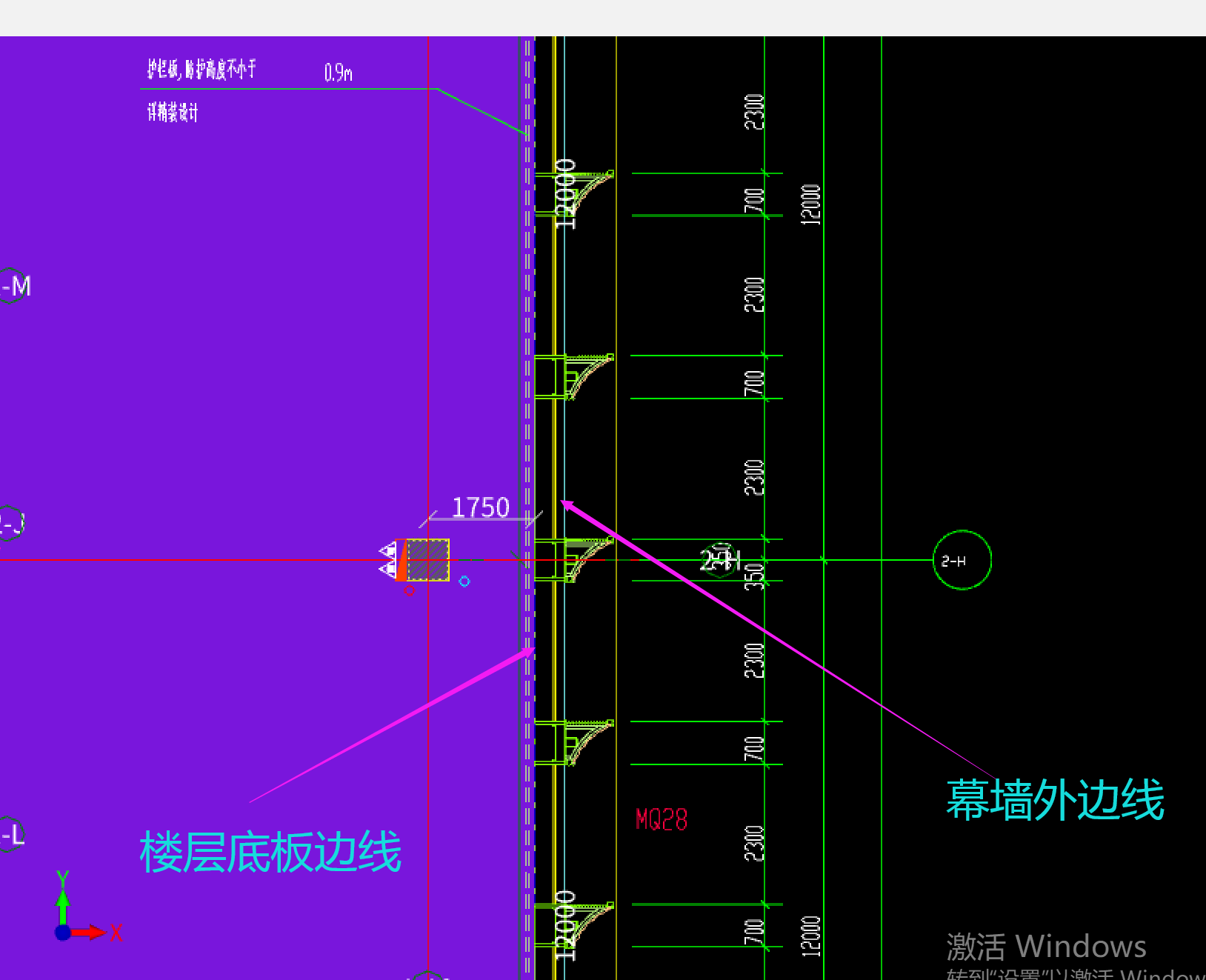Pick the red X axis arrow of the UCS icon
Screen dimensions: 1206x980
88,933
